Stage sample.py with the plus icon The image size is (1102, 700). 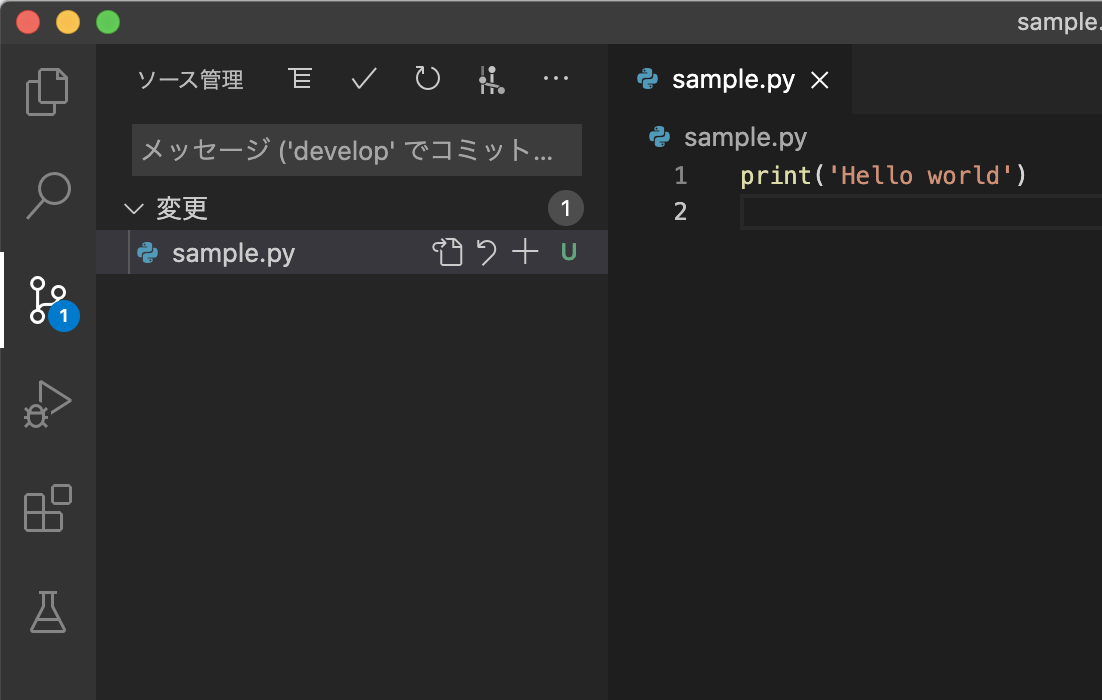tap(525, 252)
